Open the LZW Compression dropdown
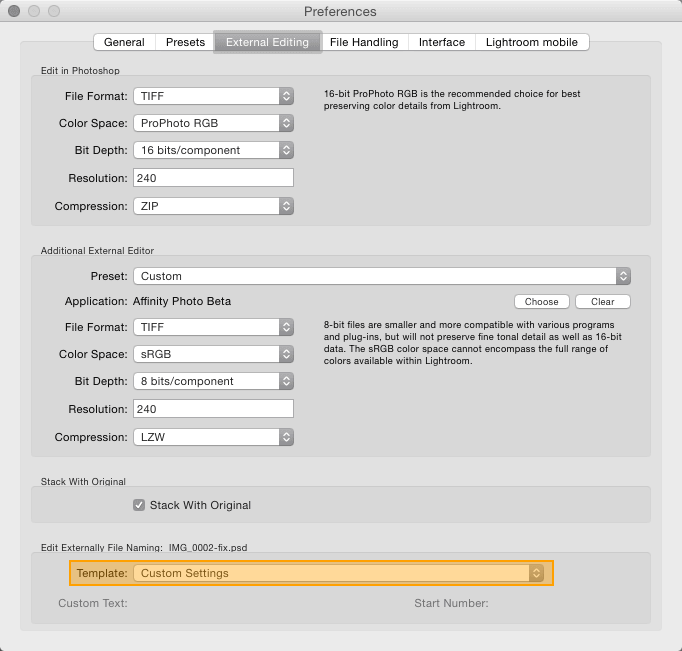Image resolution: width=682 pixels, height=651 pixels. tap(214, 437)
